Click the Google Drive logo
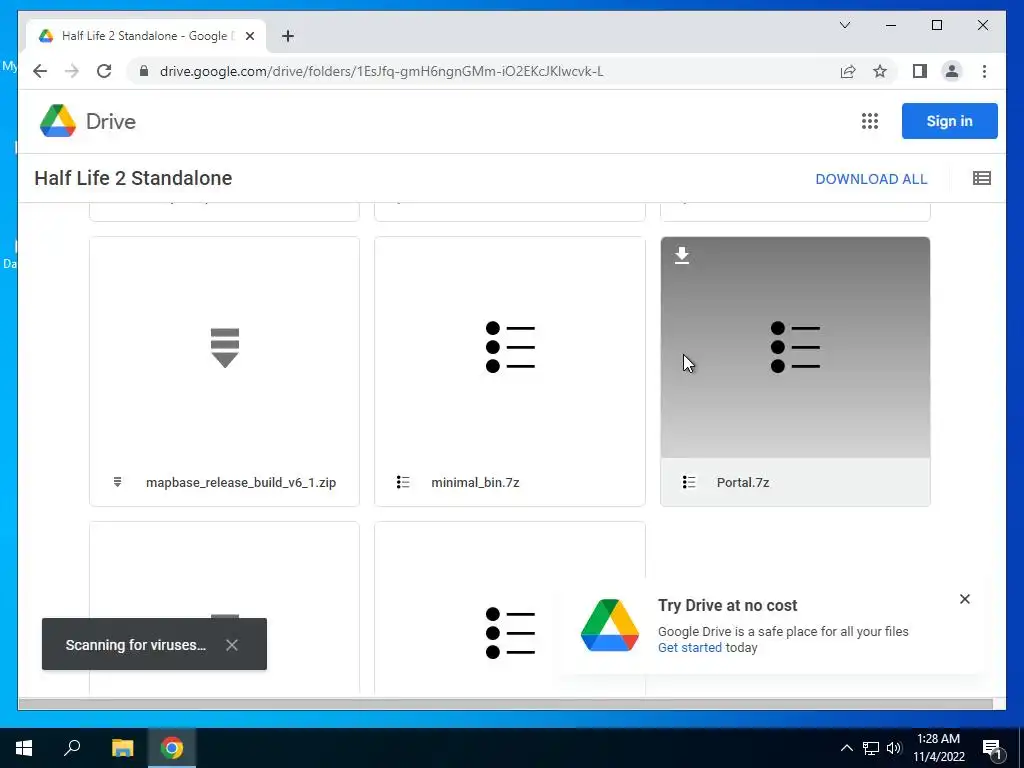1024x768 pixels. point(57,121)
